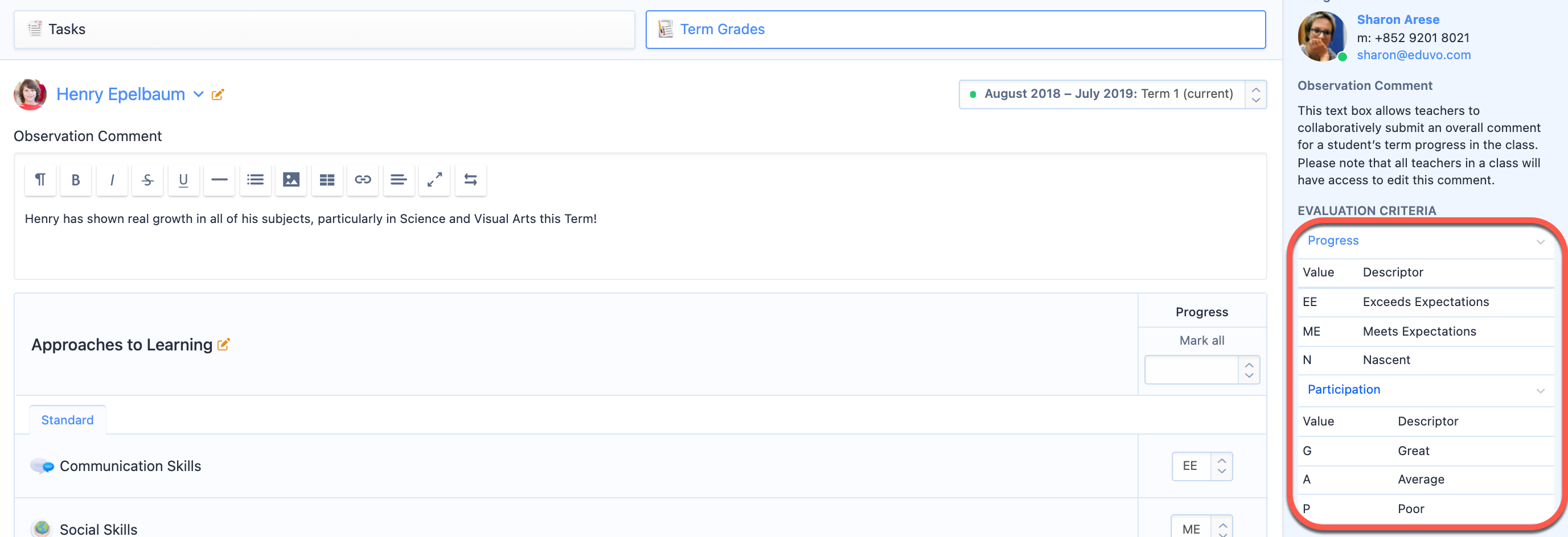Select the Standard tab
The width and height of the screenshot is (1568, 537).
pyautogui.click(x=67, y=420)
